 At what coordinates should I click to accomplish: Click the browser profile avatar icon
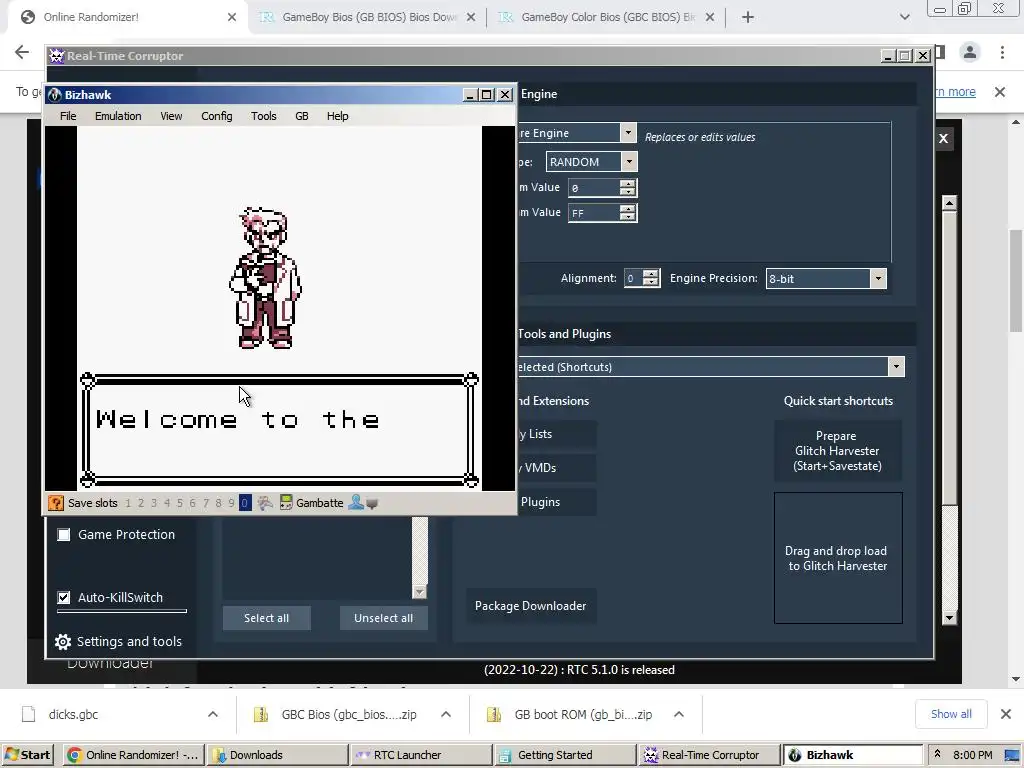[970, 52]
